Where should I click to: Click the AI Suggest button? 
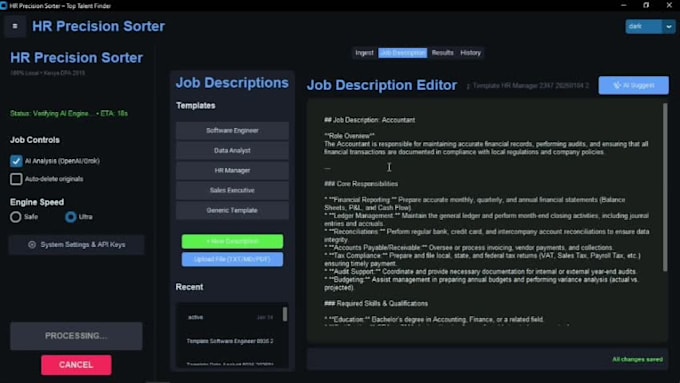(x=634, y=85)
